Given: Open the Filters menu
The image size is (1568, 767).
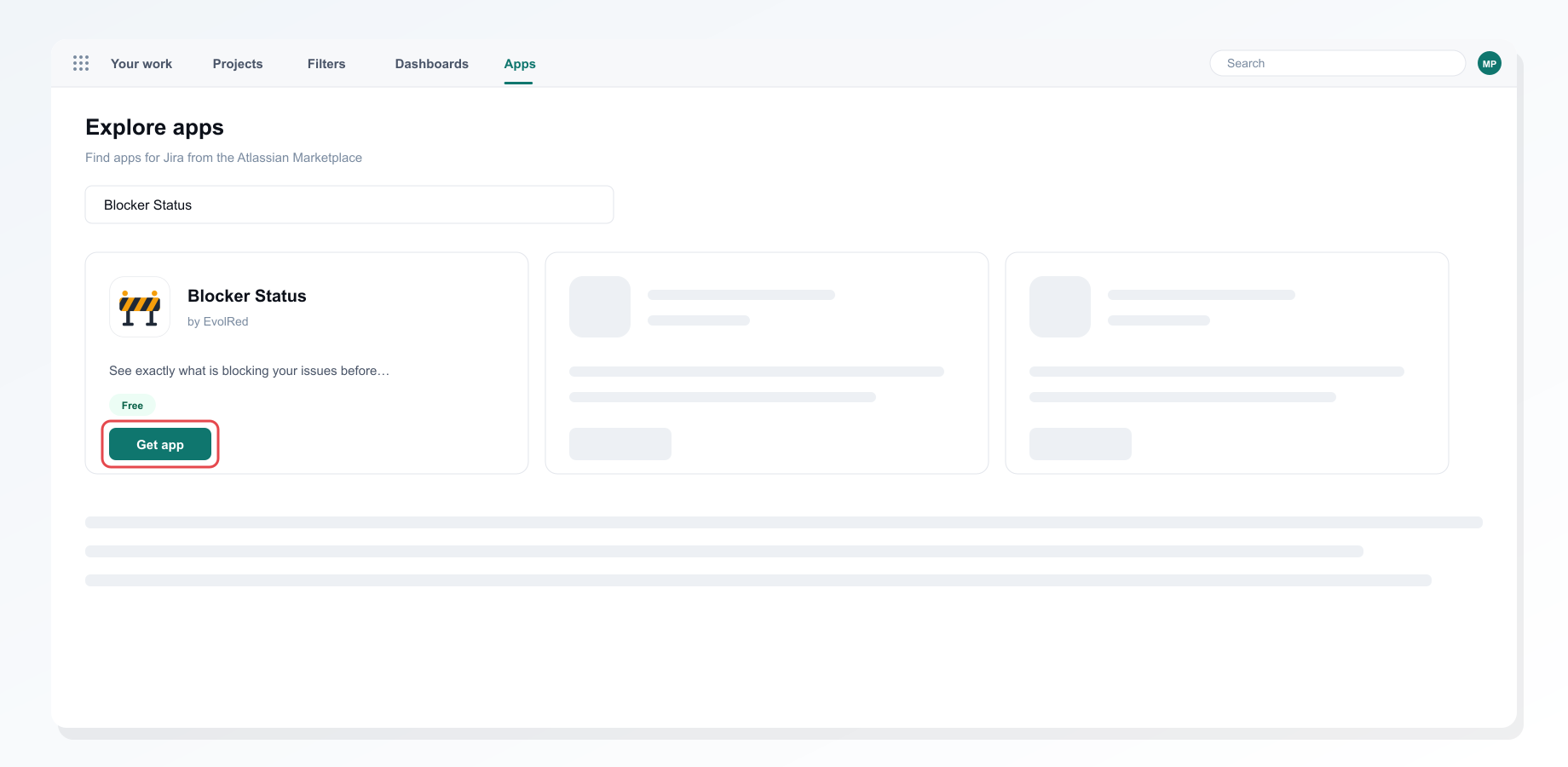Looking at the screenshot, I should 326,64.
